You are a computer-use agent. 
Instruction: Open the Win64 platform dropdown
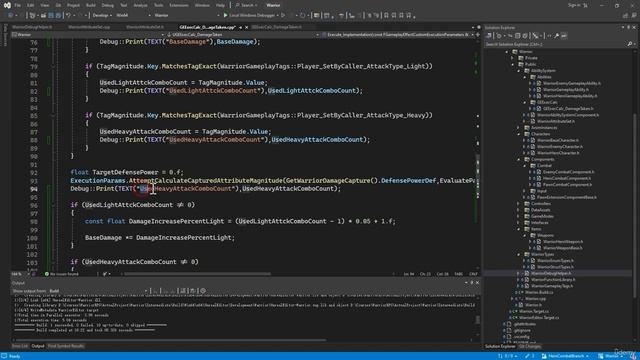[133, 15]
